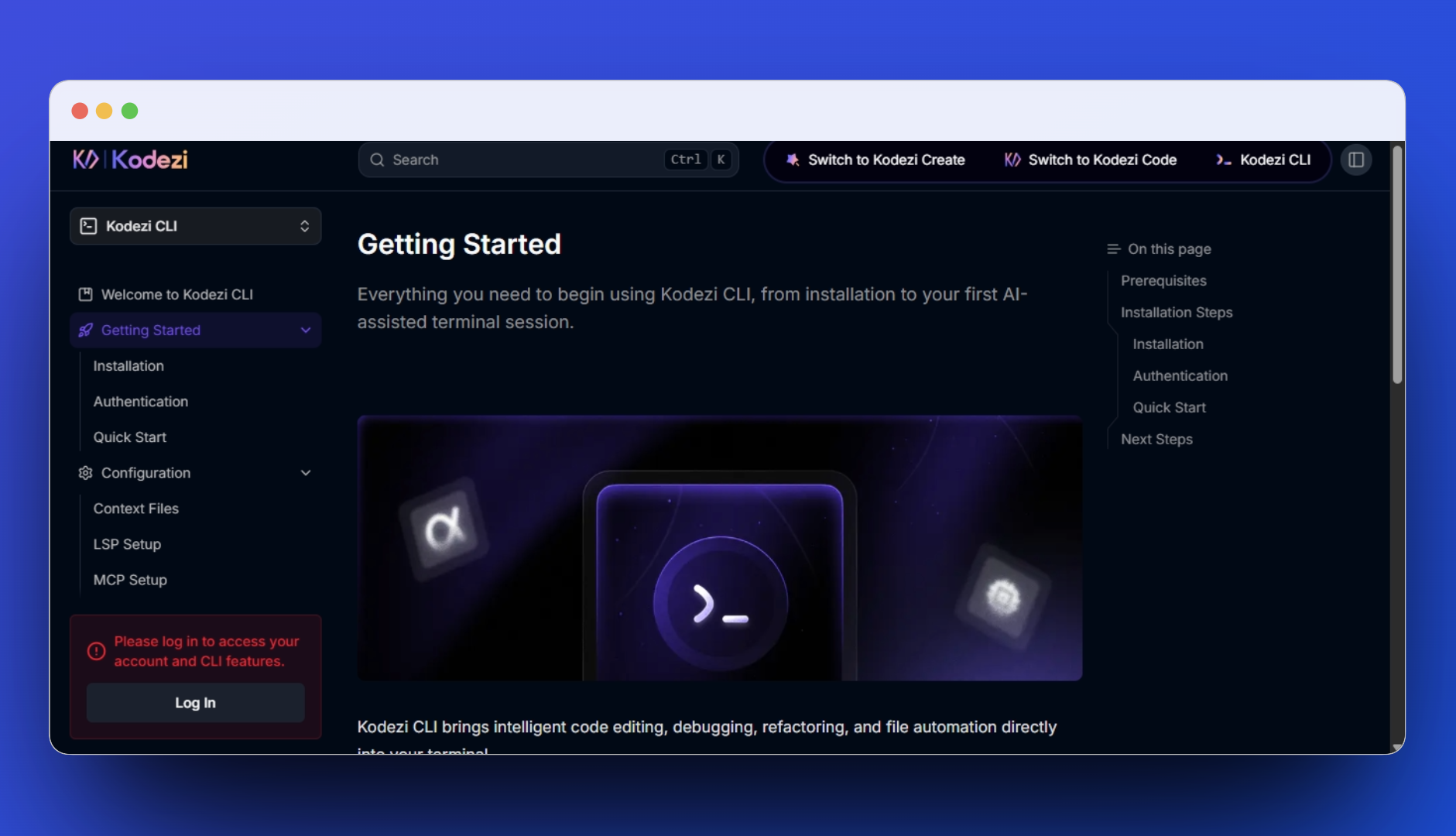Click the Welcome page book icon

coord(86,294)
